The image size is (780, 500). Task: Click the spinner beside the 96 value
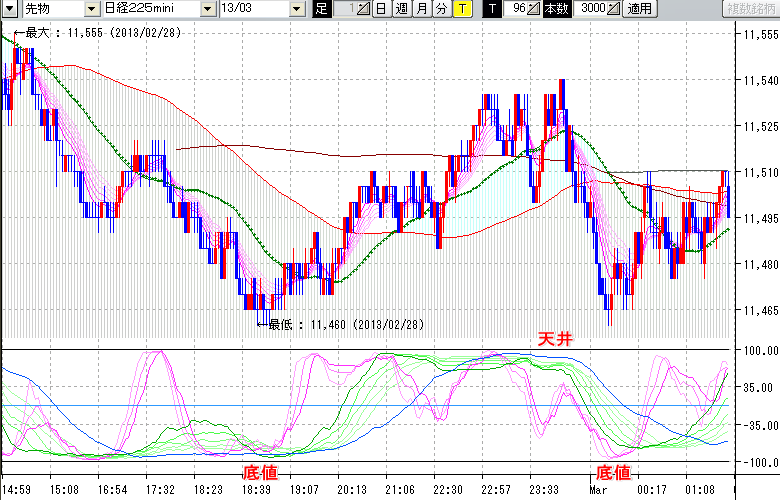535,9
